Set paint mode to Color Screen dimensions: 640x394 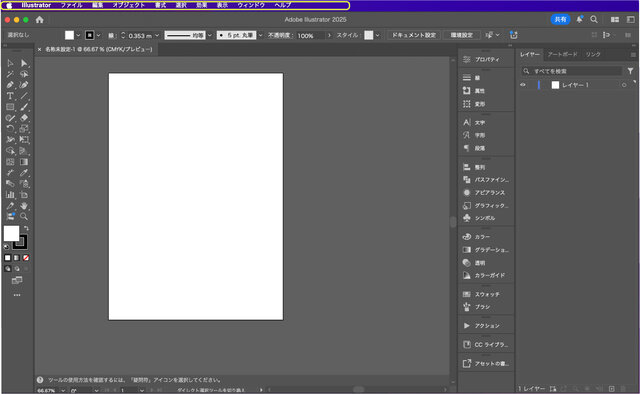[x=7, y=258]
